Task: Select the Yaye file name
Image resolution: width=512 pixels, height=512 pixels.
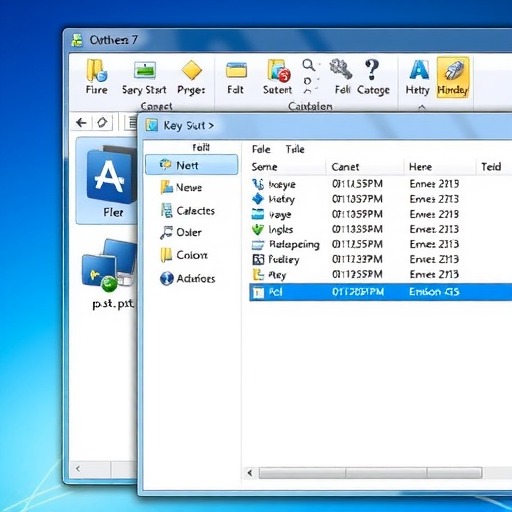Action: point(280,214)
